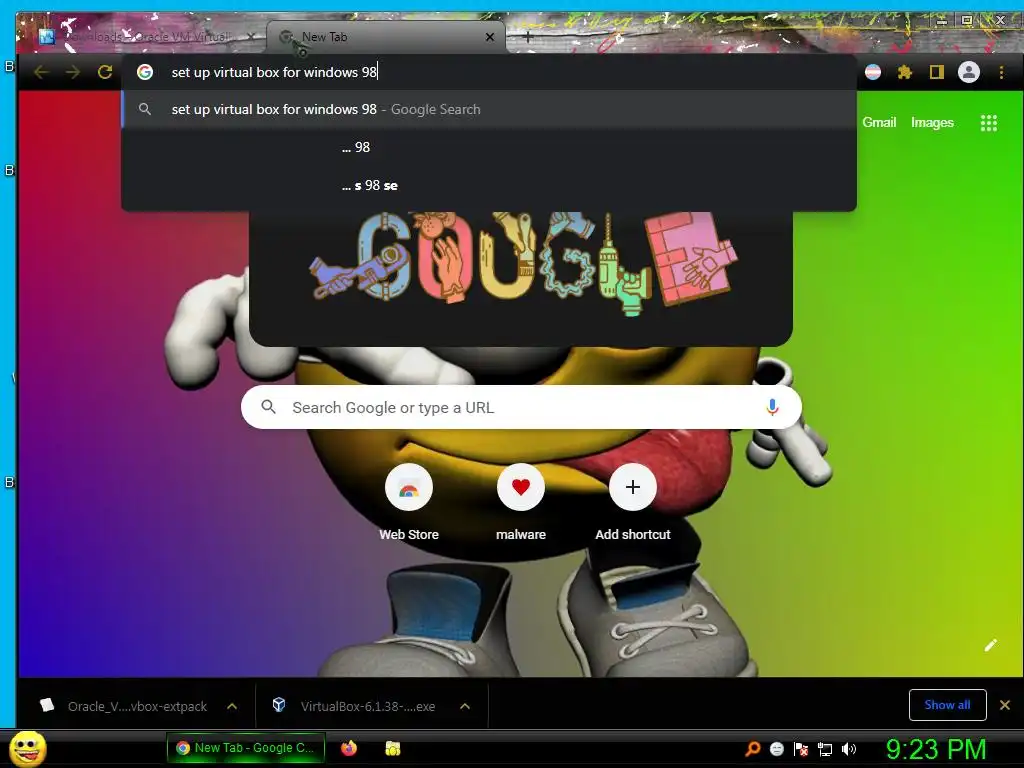The width and height of the screenshot is (1024, 768).
Task: Click the flag-colored extension icon in toolbar
Action: [x=873, y=72]
